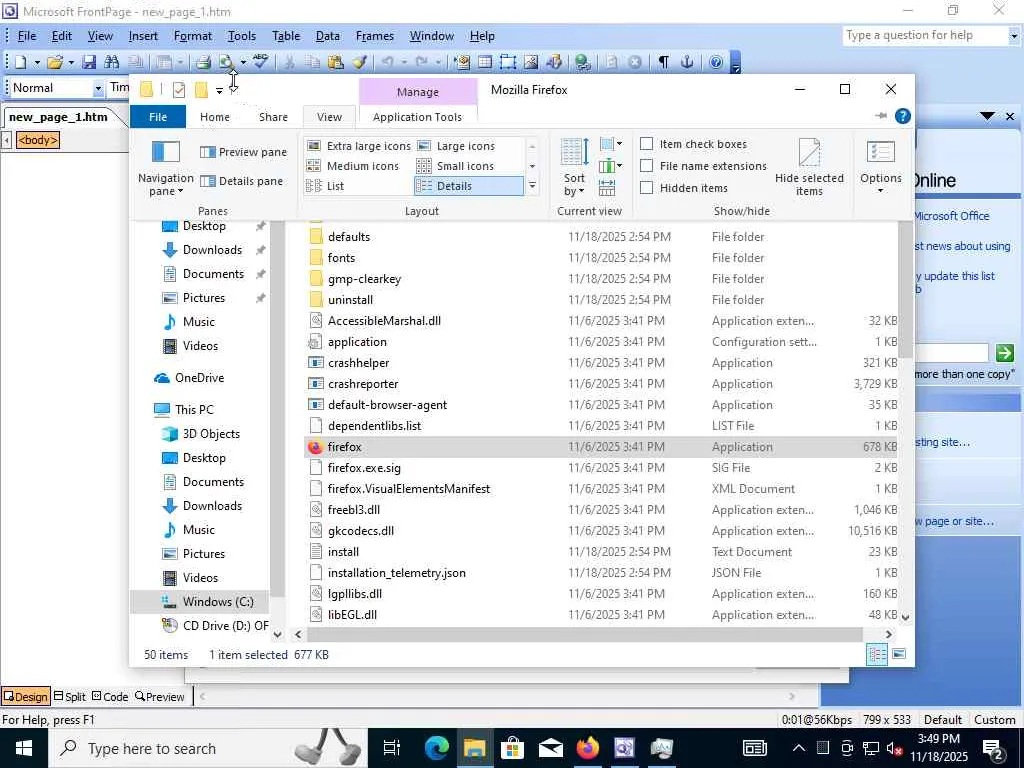
Task: Open Microsoft Store from the taskbar
Action: coord(513,748)
